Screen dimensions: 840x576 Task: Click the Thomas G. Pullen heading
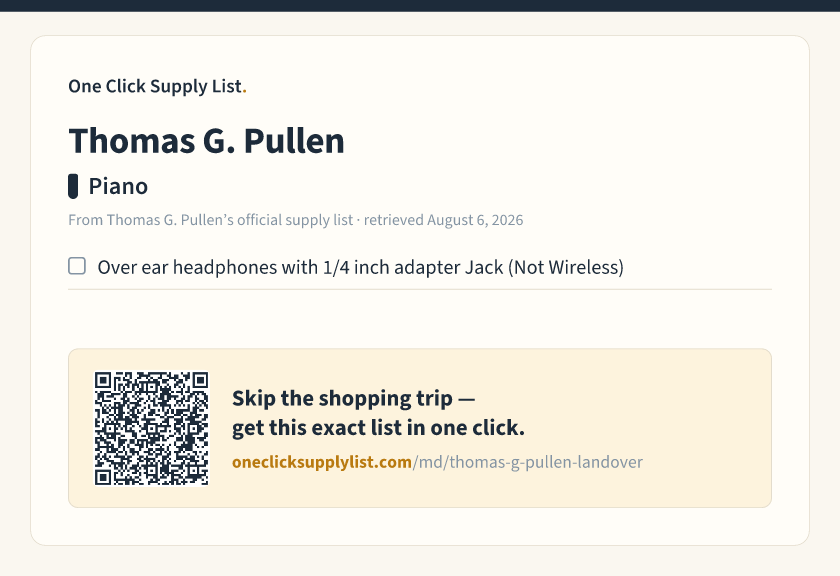206,141
